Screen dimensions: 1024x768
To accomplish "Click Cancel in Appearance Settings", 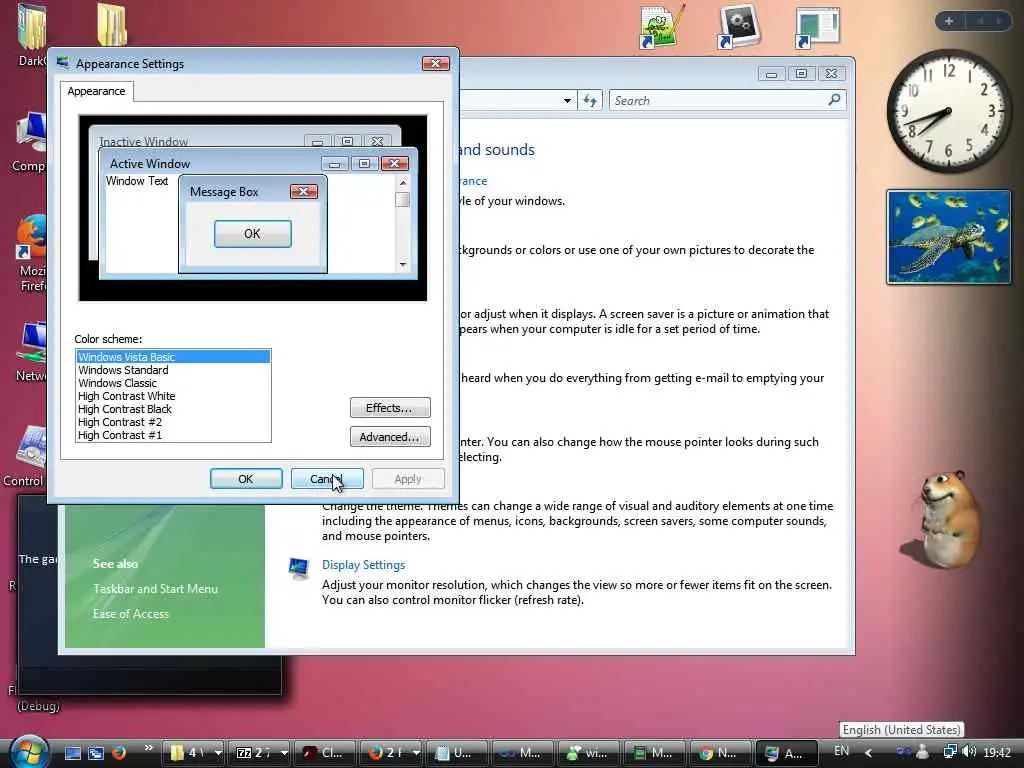I will click(x=327, y=479).
